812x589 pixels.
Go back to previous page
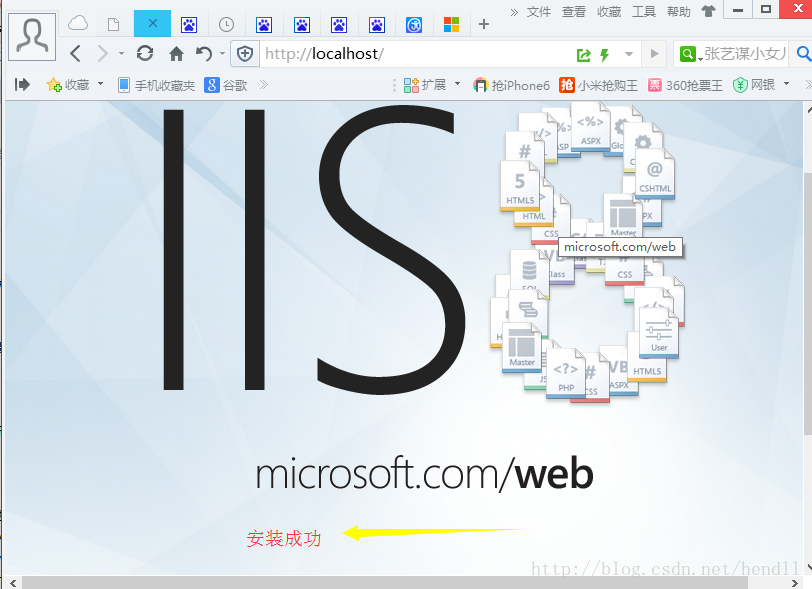click(76, 53)
